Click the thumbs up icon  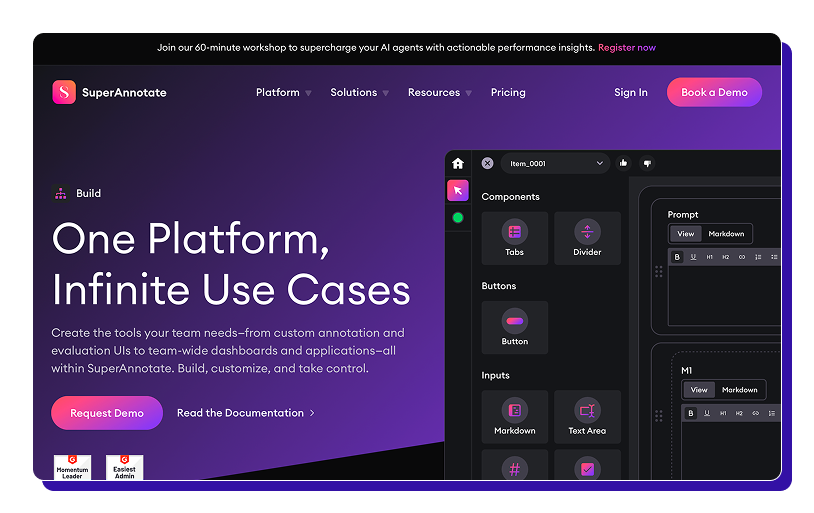(x=623, y=163)
